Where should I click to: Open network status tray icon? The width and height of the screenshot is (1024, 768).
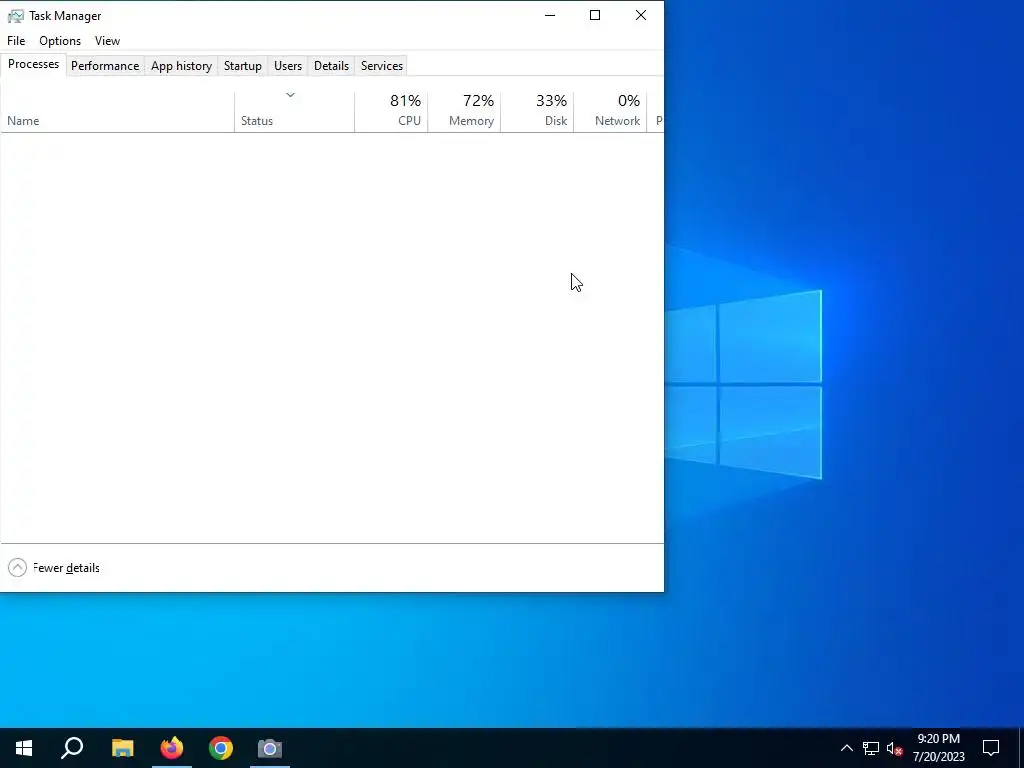(x=871, y=748)
